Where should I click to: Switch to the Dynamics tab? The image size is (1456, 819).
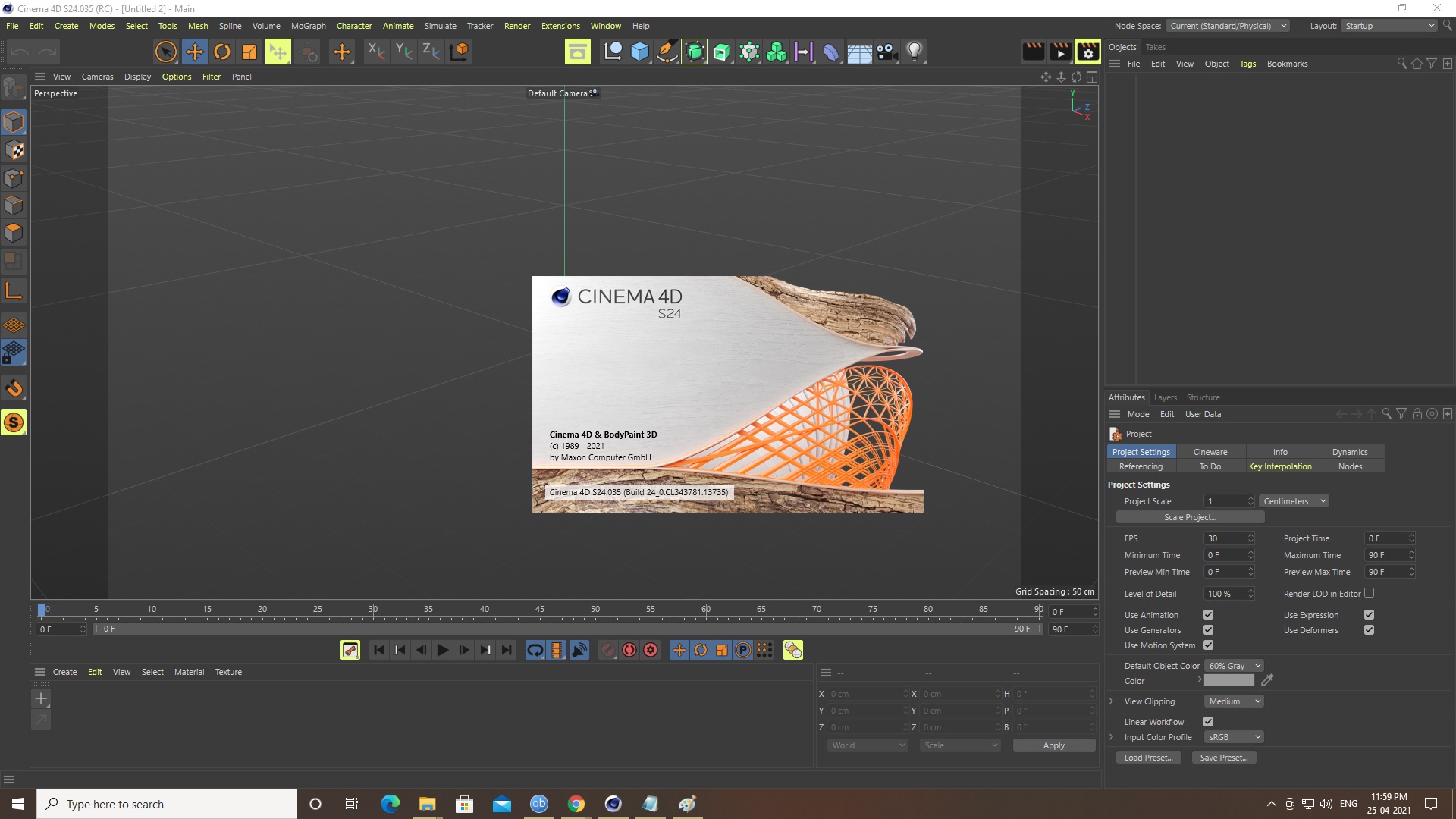1350,452
